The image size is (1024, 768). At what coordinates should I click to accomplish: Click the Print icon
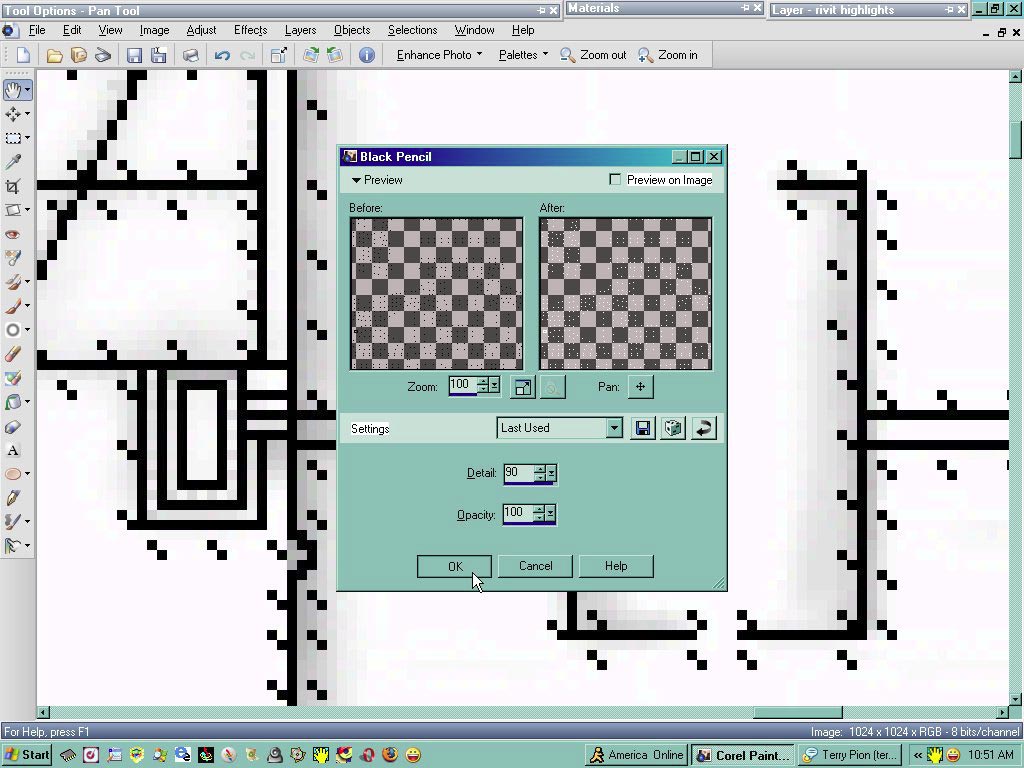(x=190, y=56)
